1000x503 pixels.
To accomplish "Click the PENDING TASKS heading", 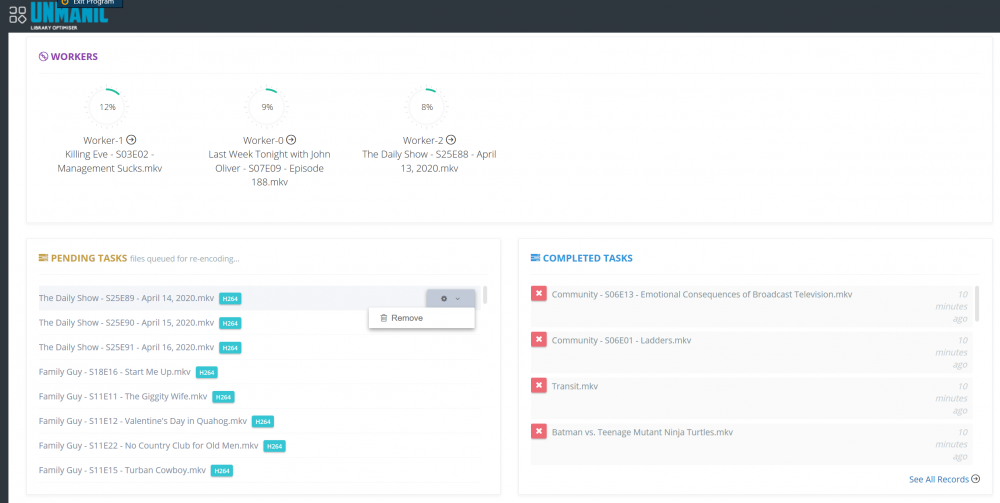I will point(89,258).
